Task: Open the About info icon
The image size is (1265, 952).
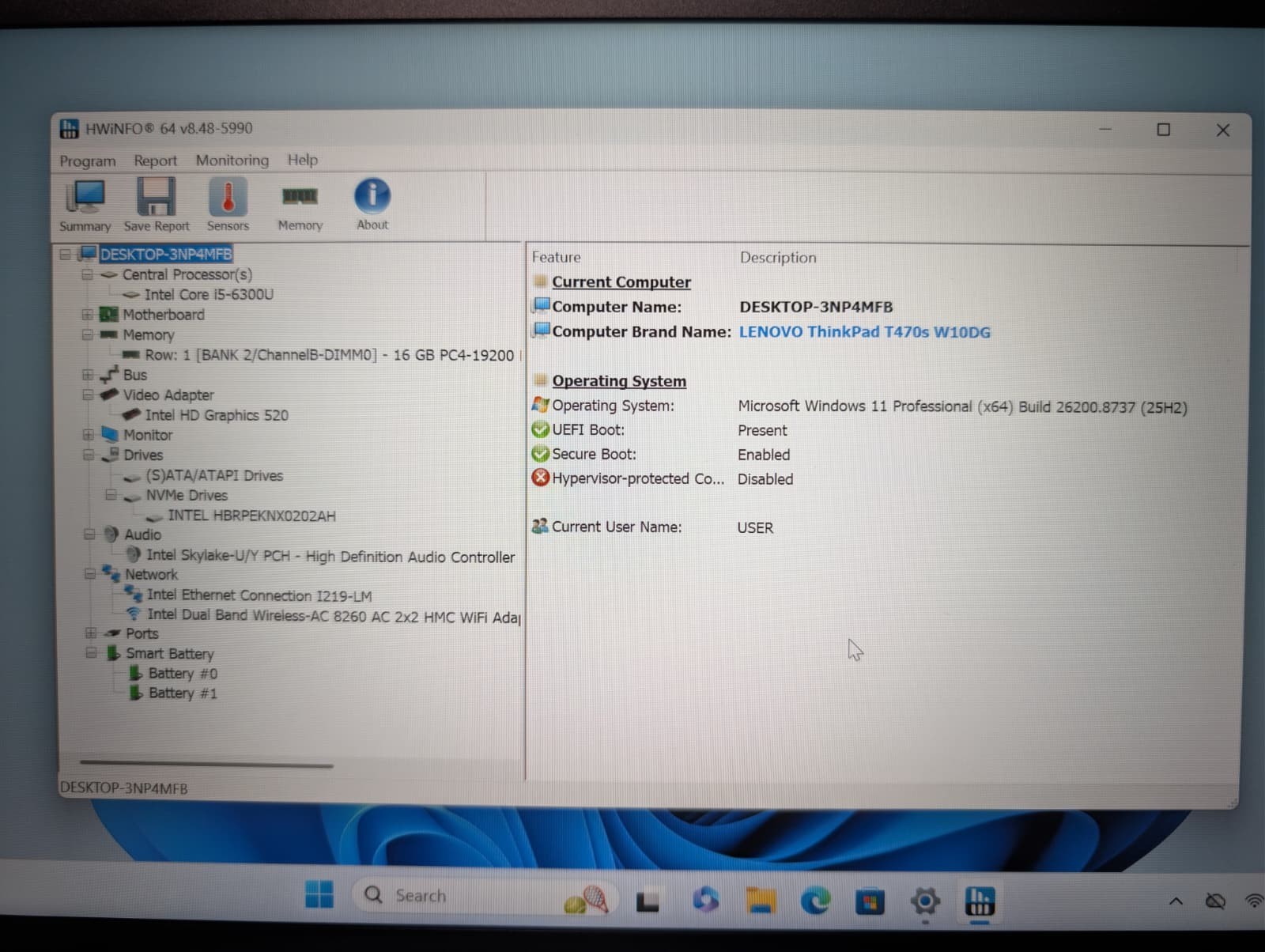Action: pyautogui.click(x=372, y=205)
